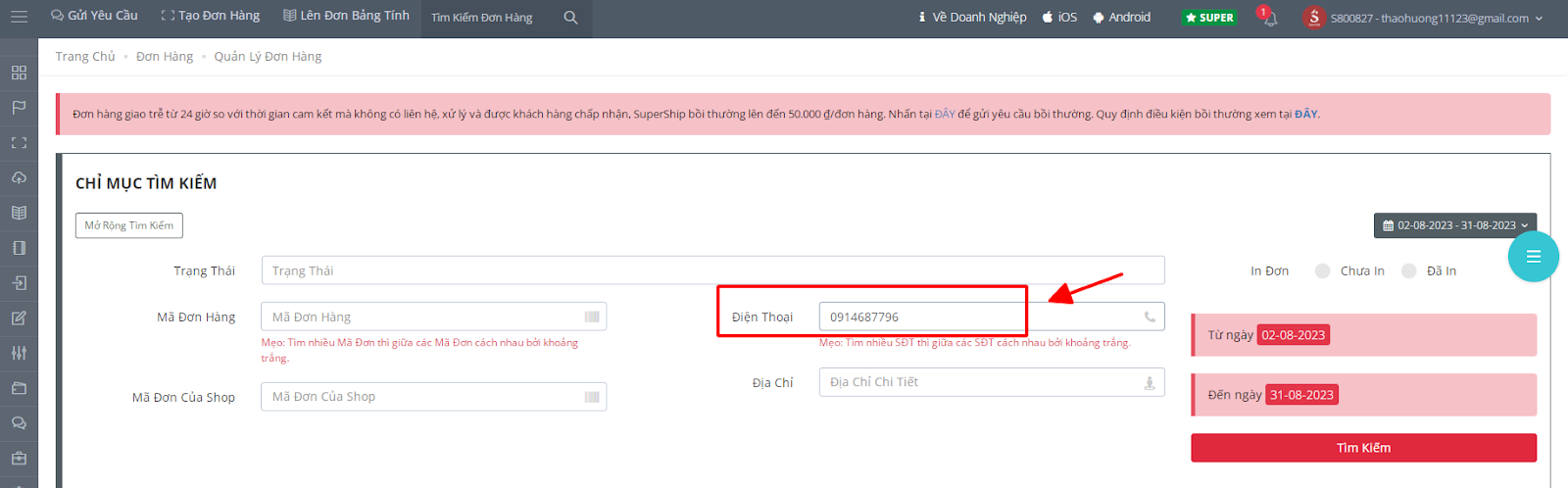The height and width of the screenshot is (488, 1568).
Task: Click barcode icon in Mã Đơn Của Shop field
Action: 592,397
